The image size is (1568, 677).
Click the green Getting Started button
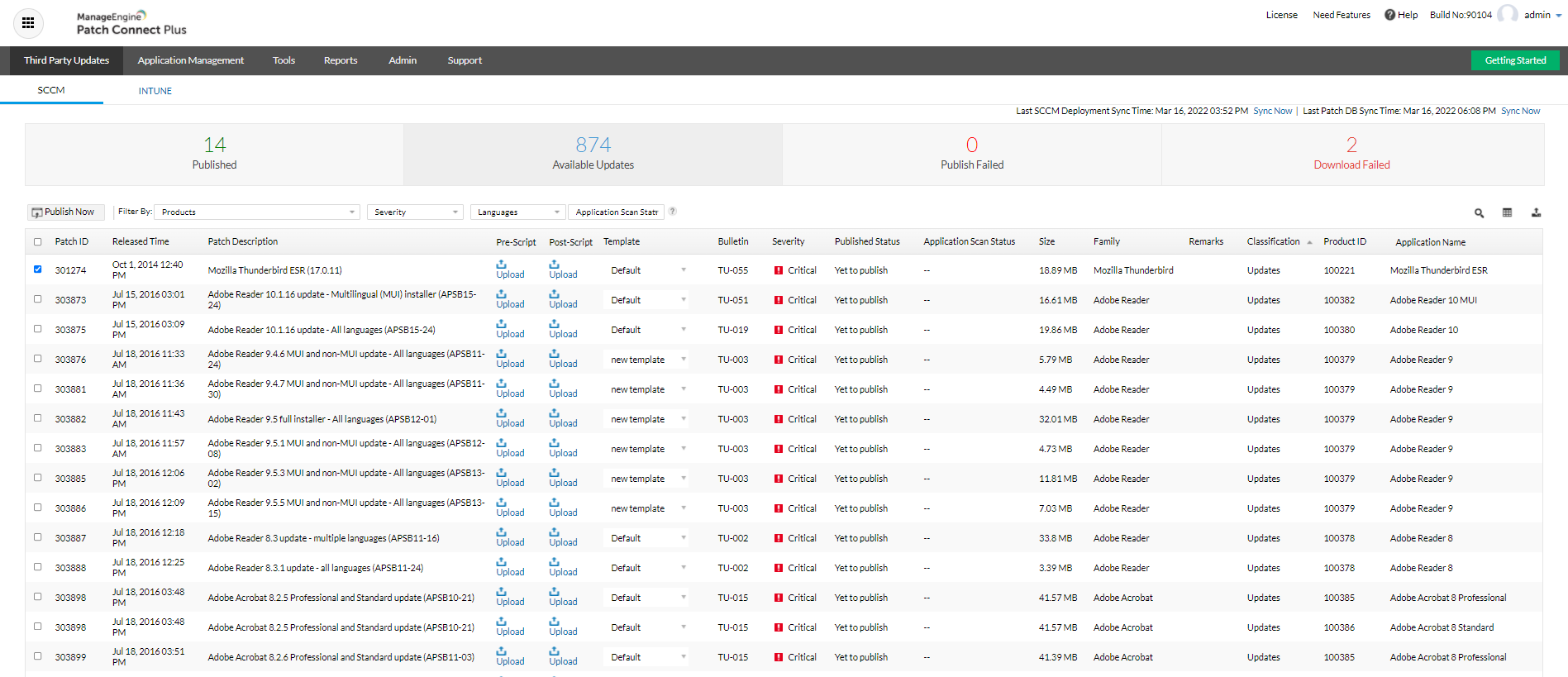pos(1514,60)
